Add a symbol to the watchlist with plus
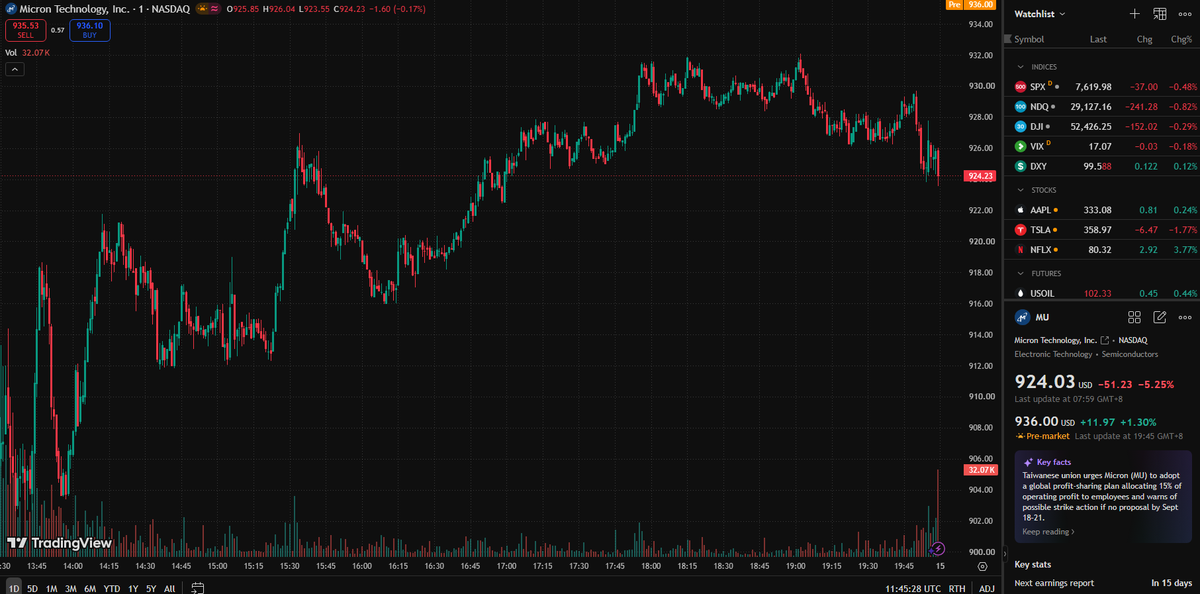Viewport: 1200px width, 594px height. point(1134,14)
